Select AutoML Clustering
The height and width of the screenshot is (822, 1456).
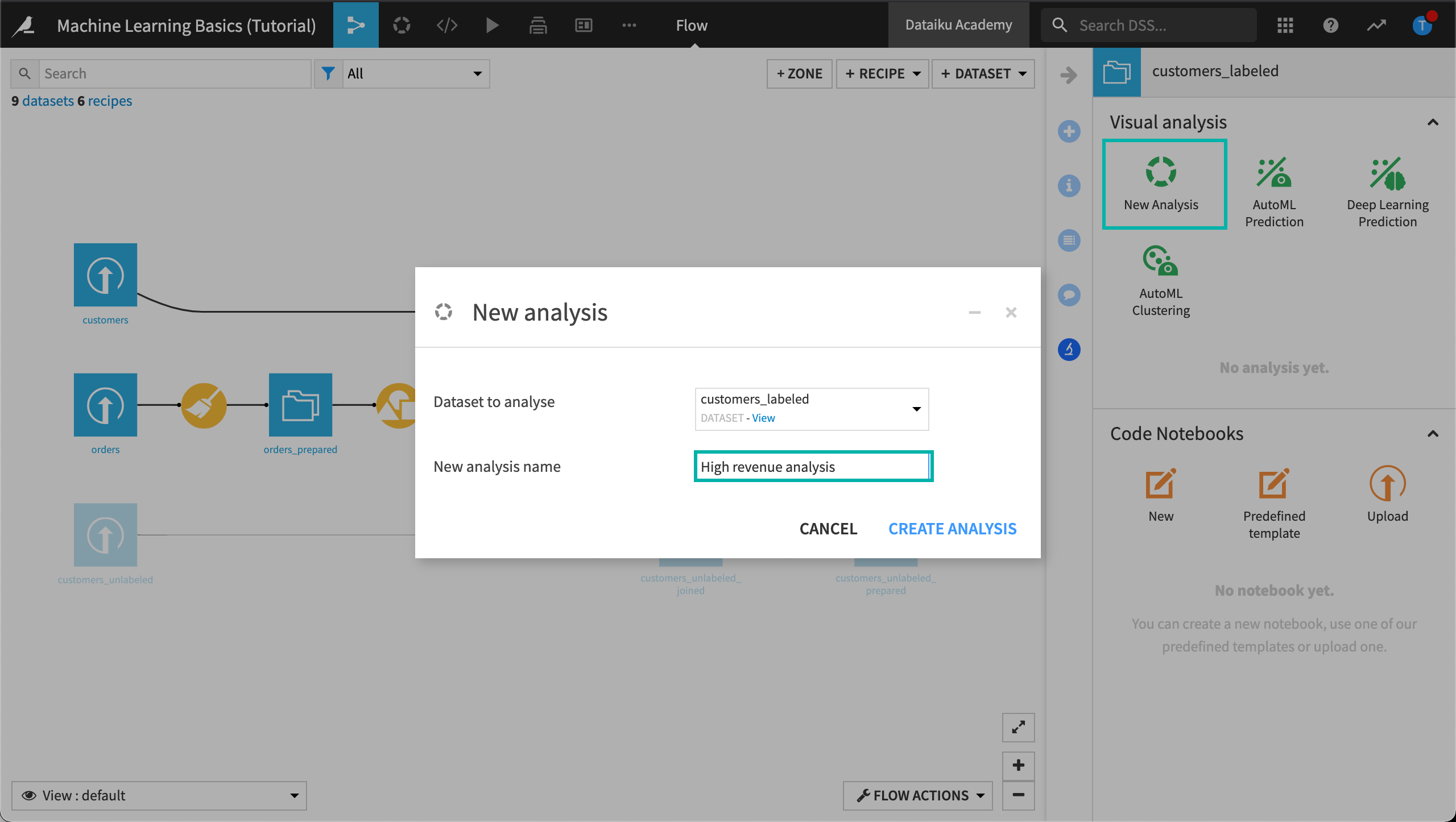click(x=1160, y=281)
